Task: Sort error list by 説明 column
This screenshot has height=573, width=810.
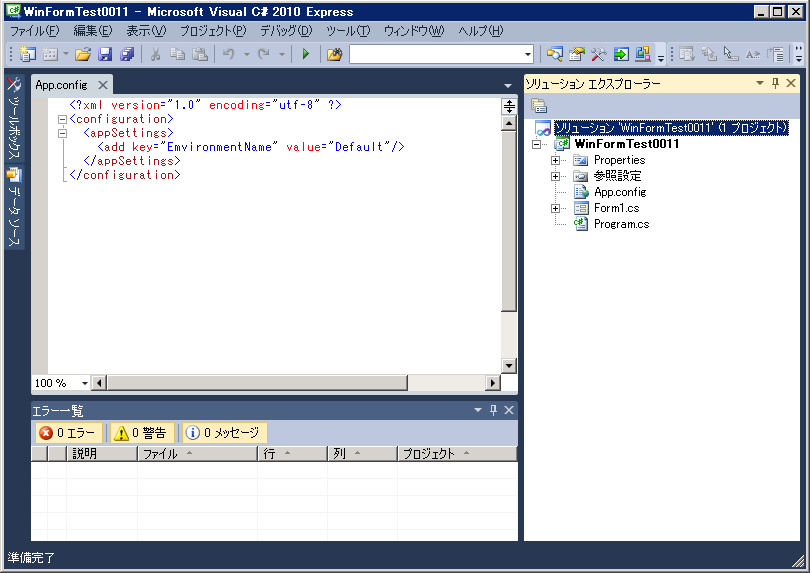Action: point(102,454)
